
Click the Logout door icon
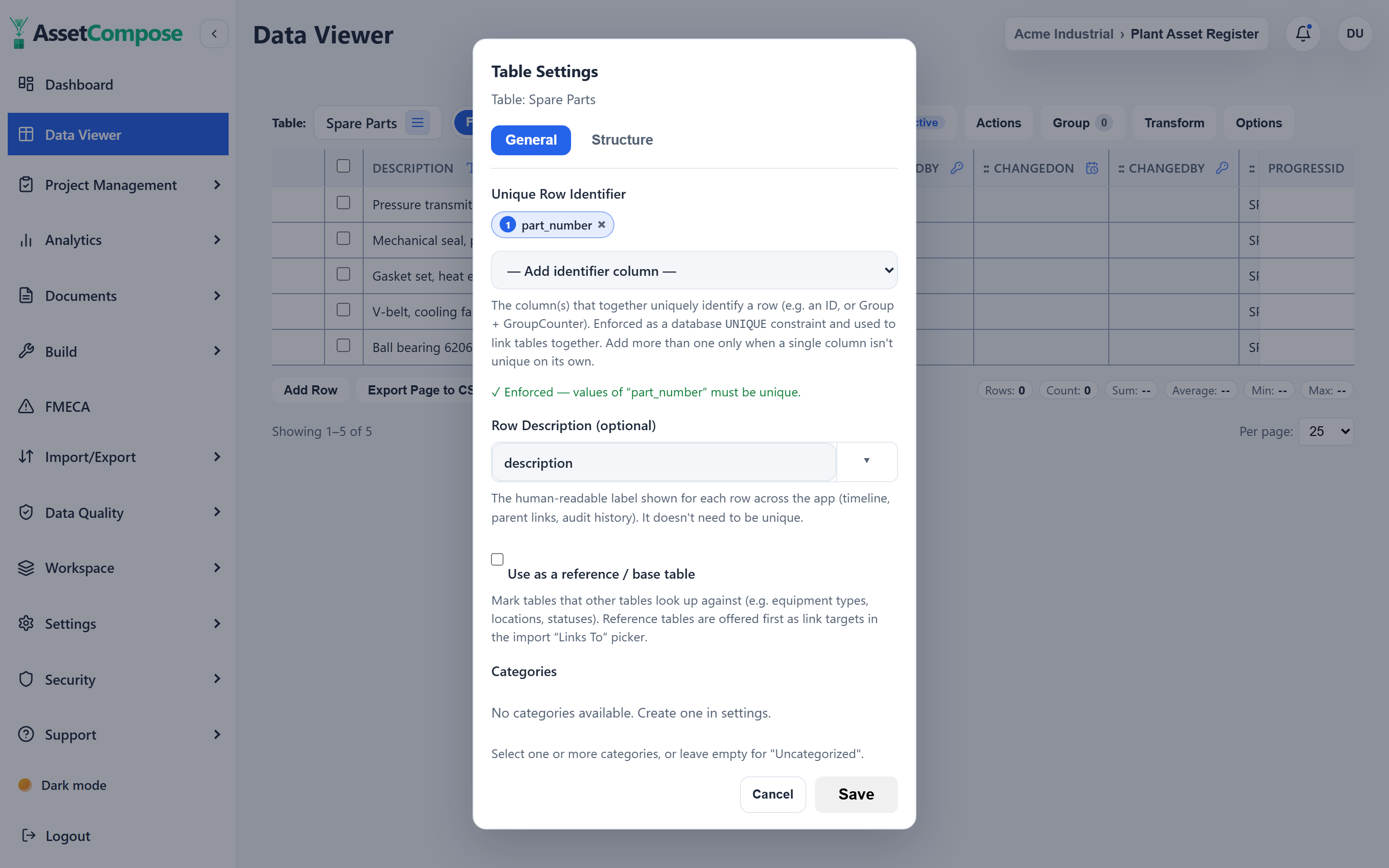pyautogui.click(x=28, y=835)
